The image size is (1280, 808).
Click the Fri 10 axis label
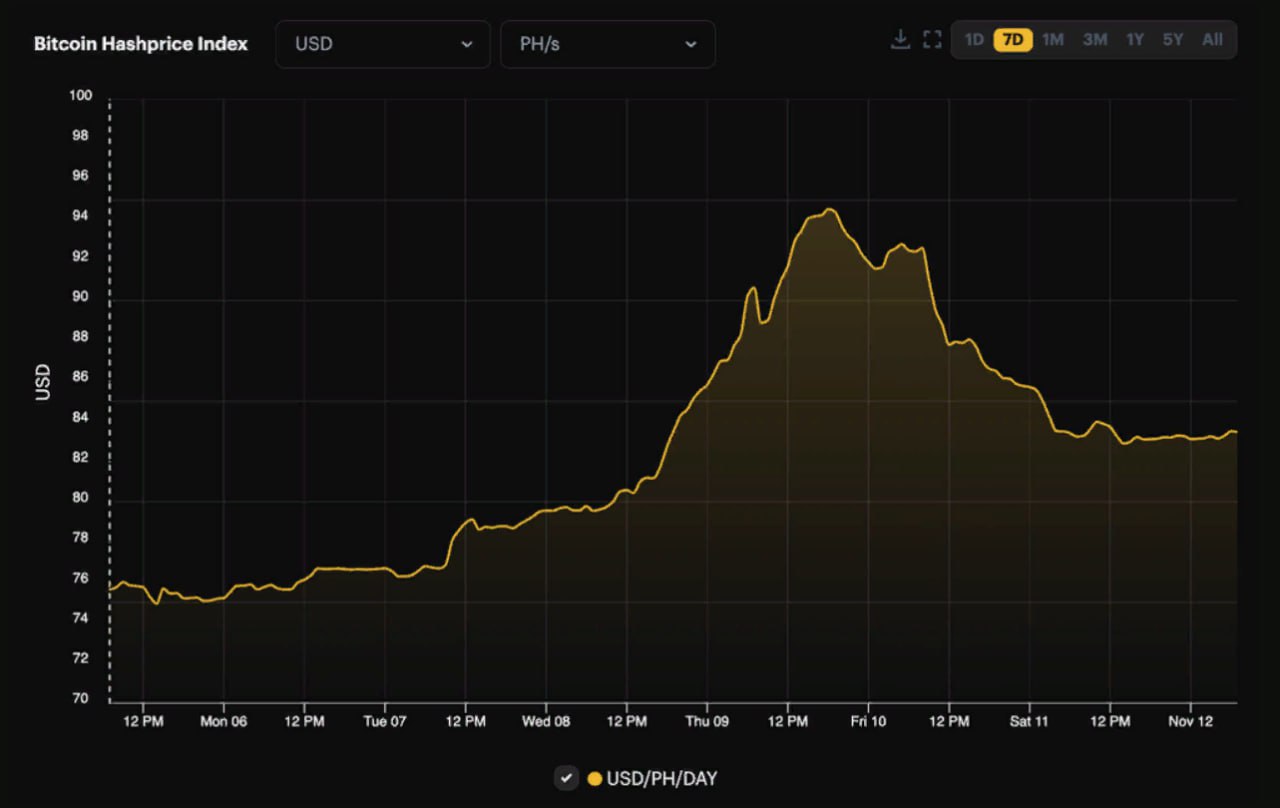coord(868,721)
